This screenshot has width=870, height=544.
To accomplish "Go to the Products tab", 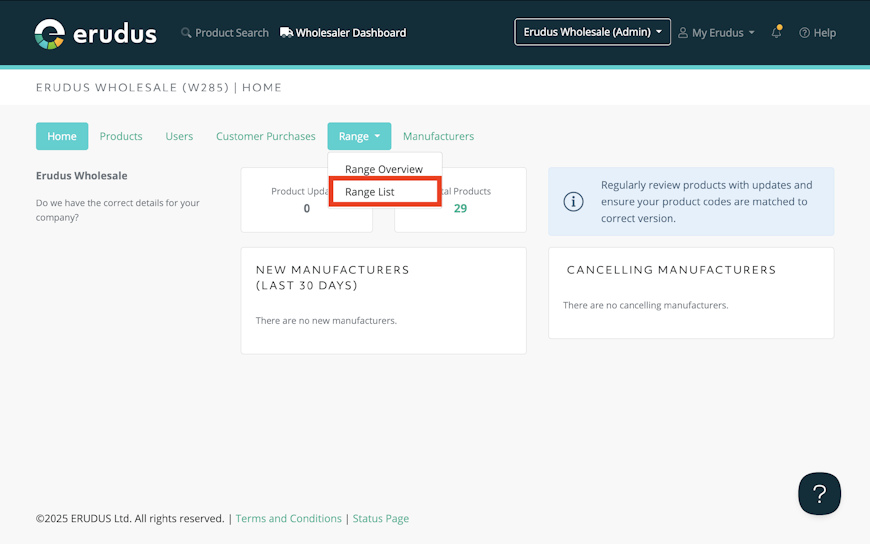I will (121, 136).
